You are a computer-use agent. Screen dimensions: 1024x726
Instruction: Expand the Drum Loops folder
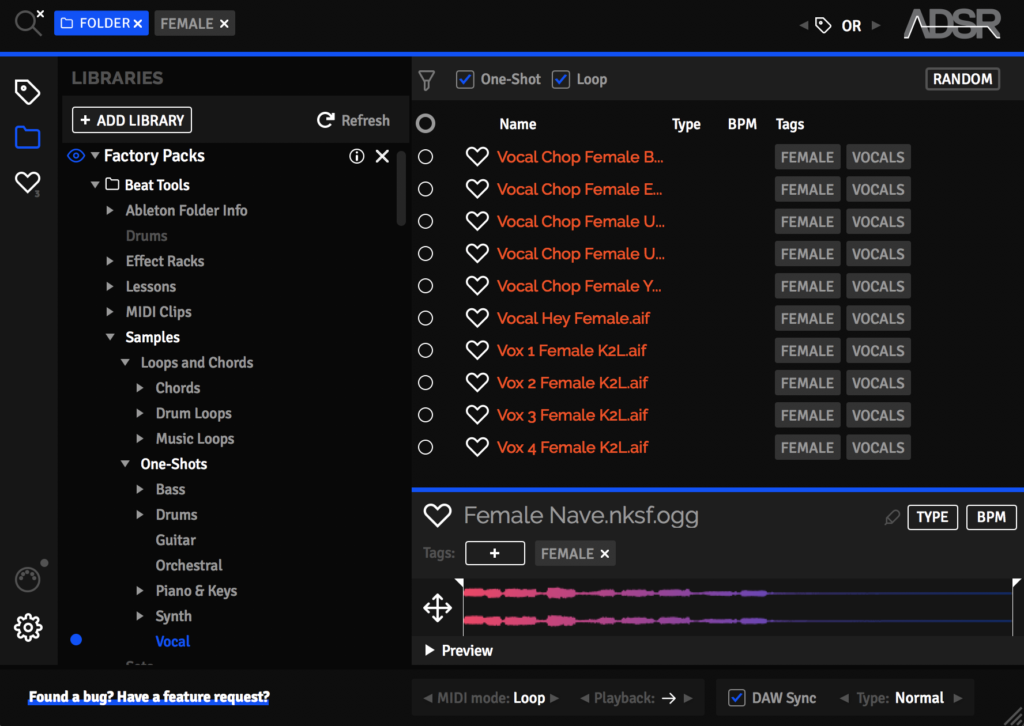point(141,413)
